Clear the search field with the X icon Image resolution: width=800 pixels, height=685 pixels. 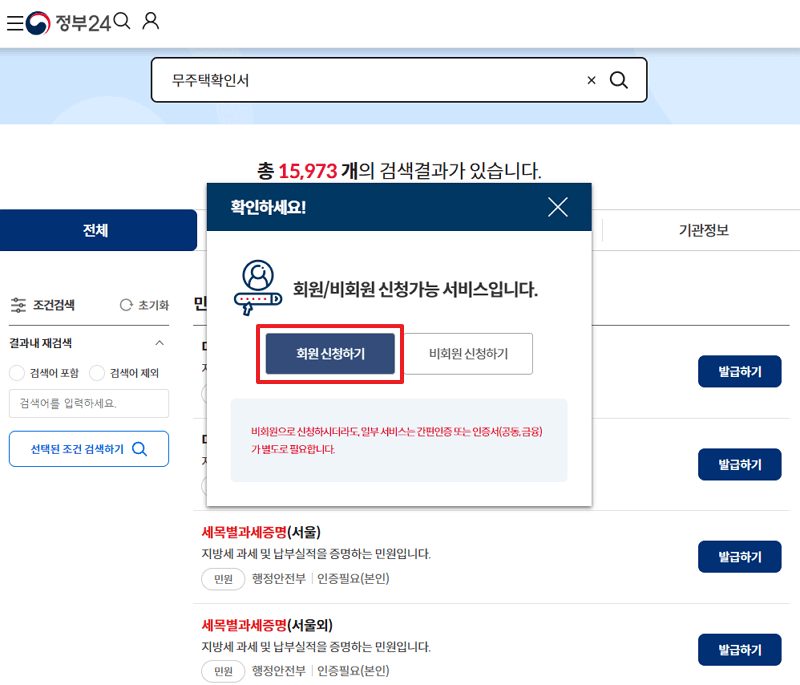[591, 79]
